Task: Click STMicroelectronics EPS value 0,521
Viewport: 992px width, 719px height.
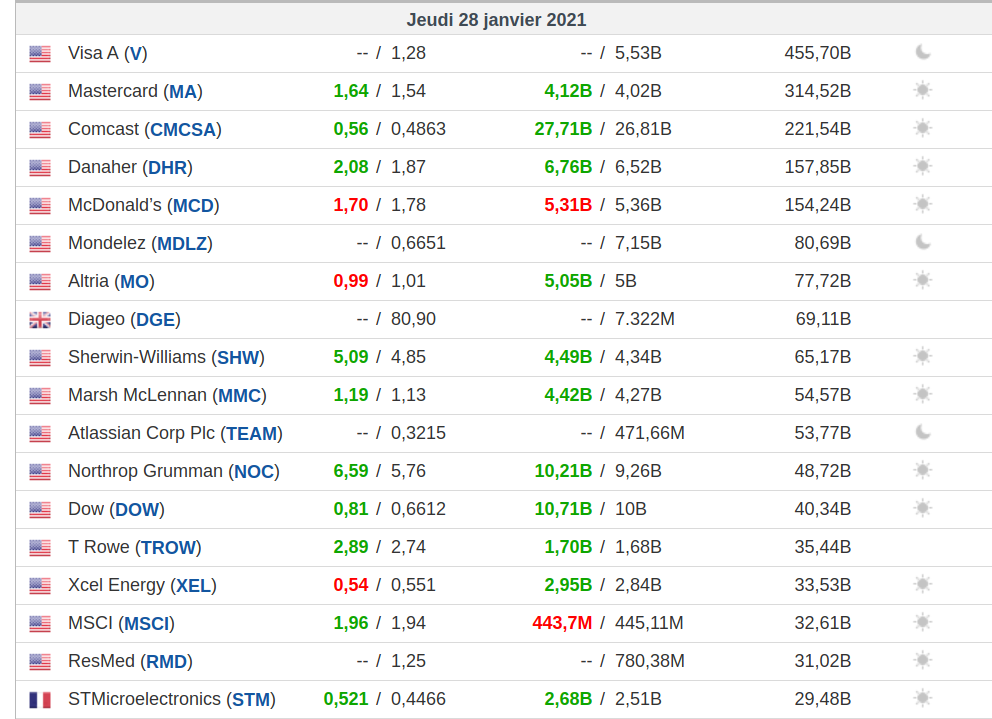Action: [x=345, y=699]
